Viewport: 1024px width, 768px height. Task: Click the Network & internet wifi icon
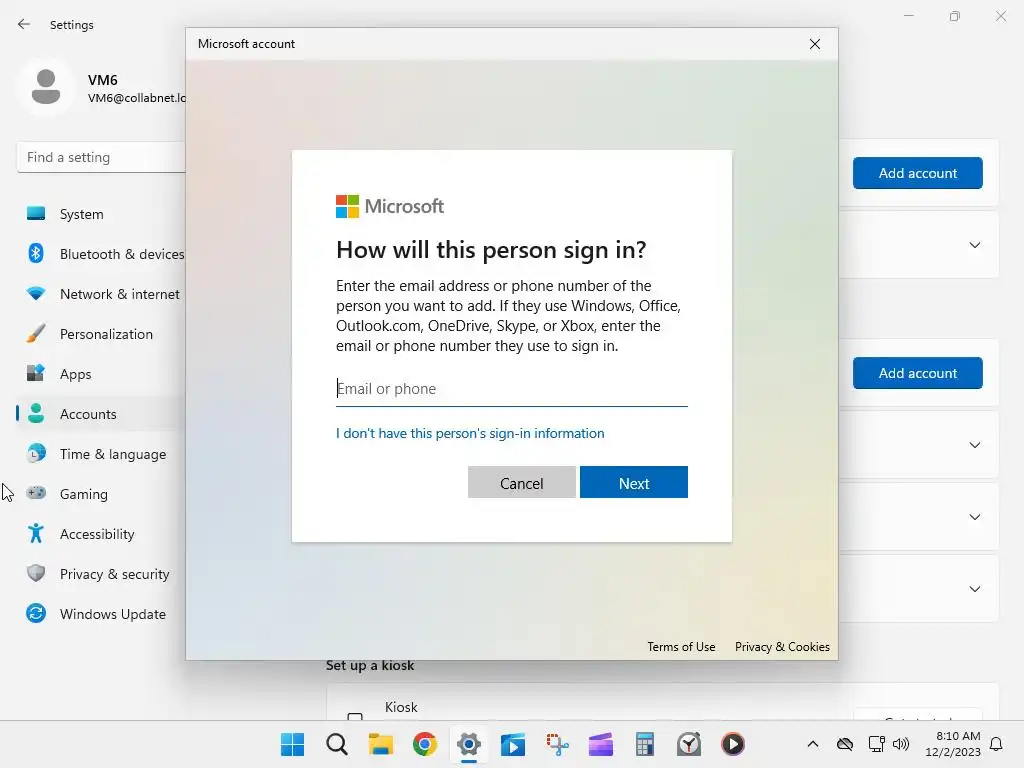pyautogui.click(x=36, y=294)
